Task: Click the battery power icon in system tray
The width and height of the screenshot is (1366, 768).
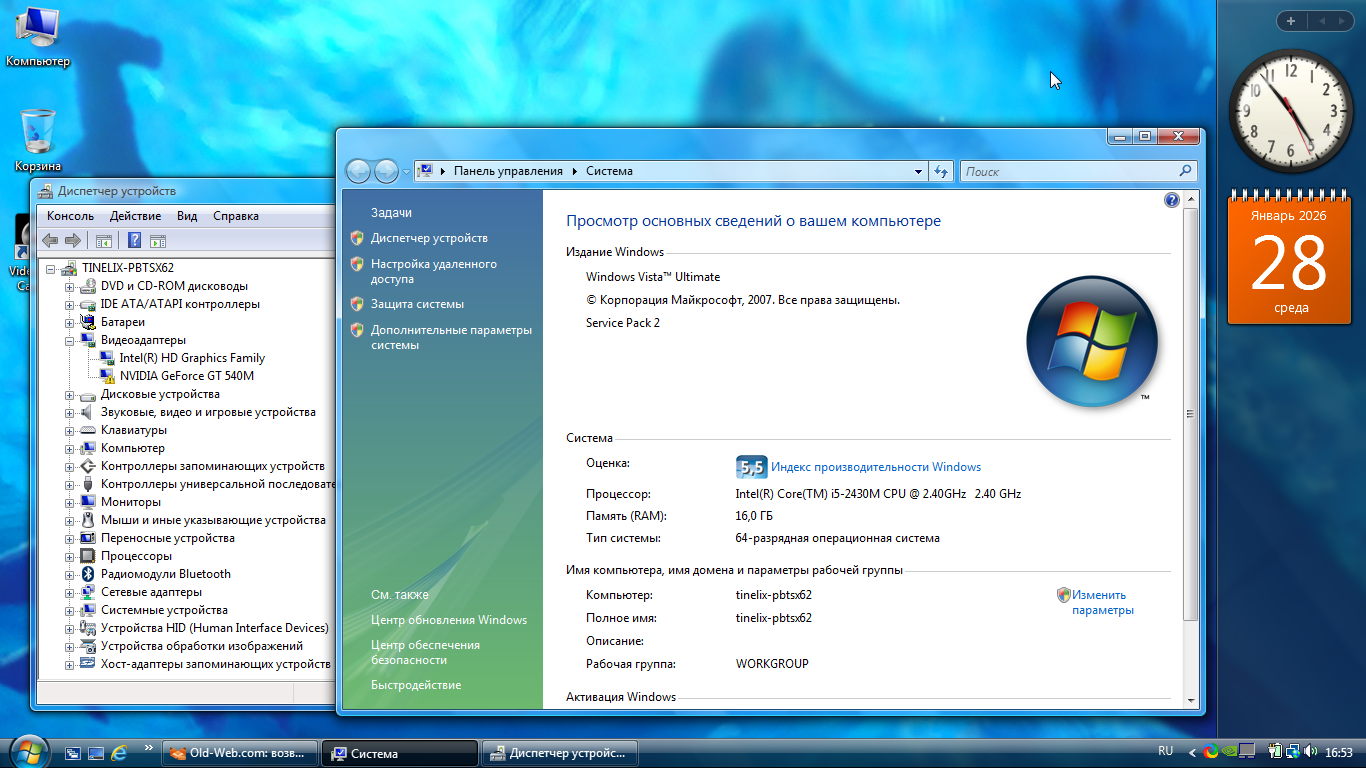Action: [x=1275, y=752]
